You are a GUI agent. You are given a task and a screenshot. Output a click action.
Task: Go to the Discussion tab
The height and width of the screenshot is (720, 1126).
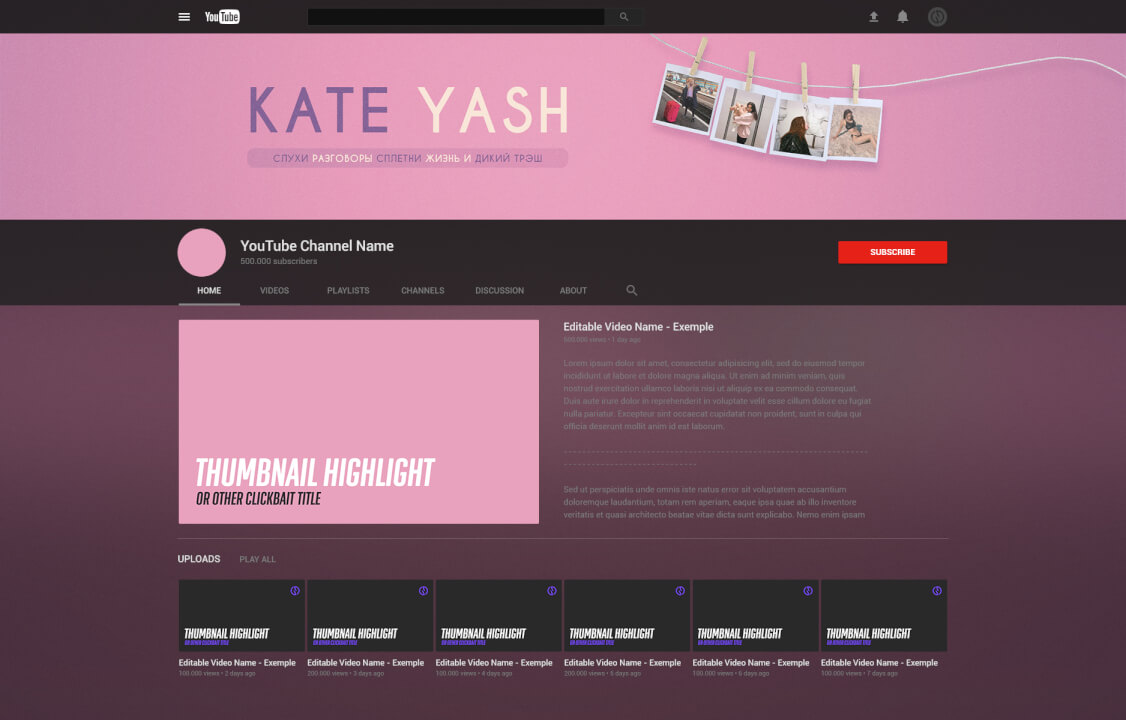pyautogui.click(x=499, y=291)
